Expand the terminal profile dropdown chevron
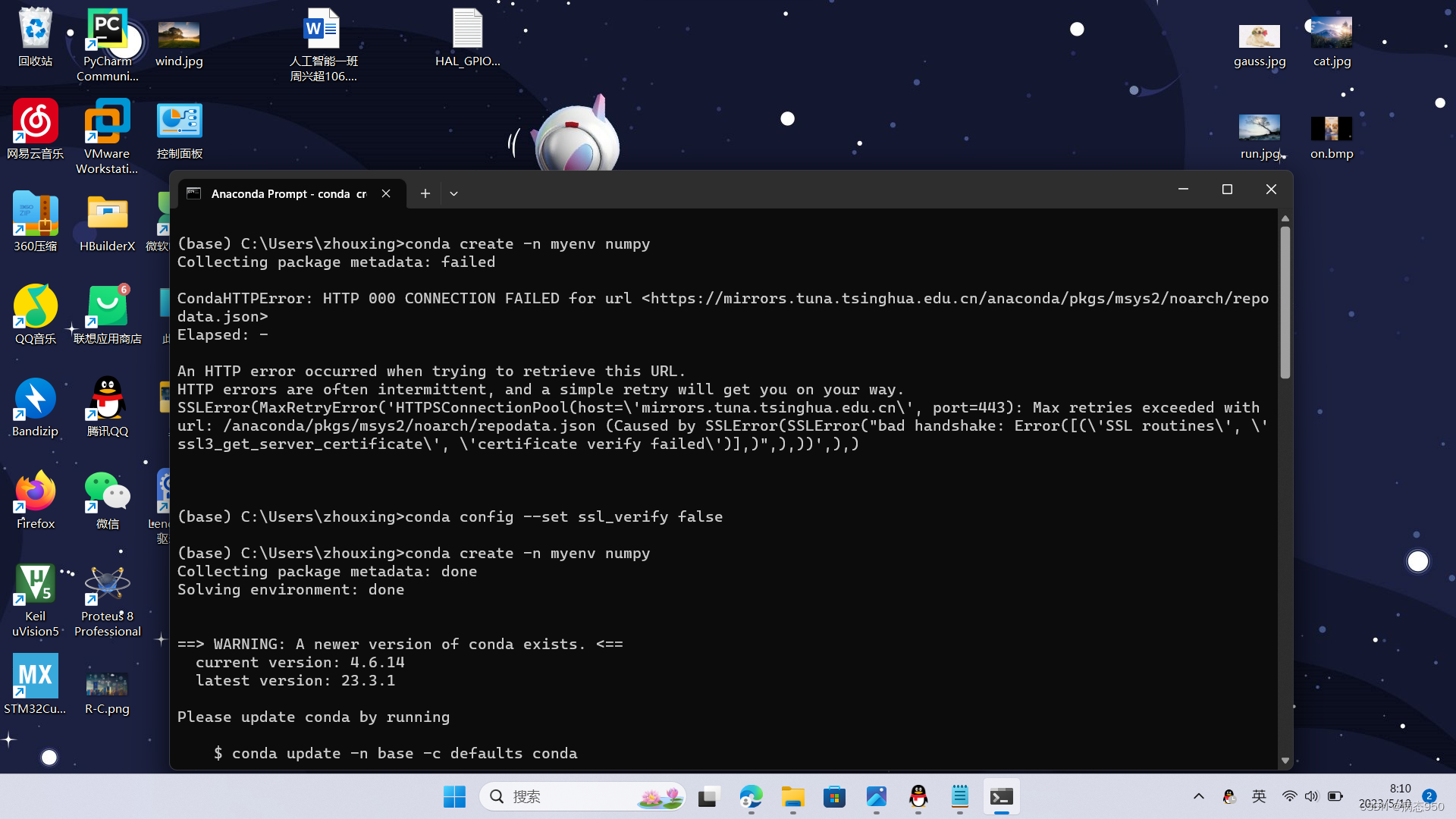The width and height of the screenshot is (1456, 819). (453, 193)
